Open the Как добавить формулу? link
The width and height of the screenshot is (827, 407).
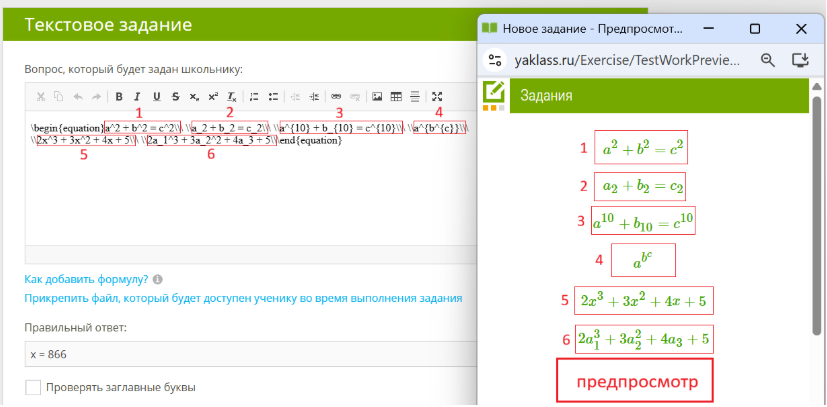point(87,279)
